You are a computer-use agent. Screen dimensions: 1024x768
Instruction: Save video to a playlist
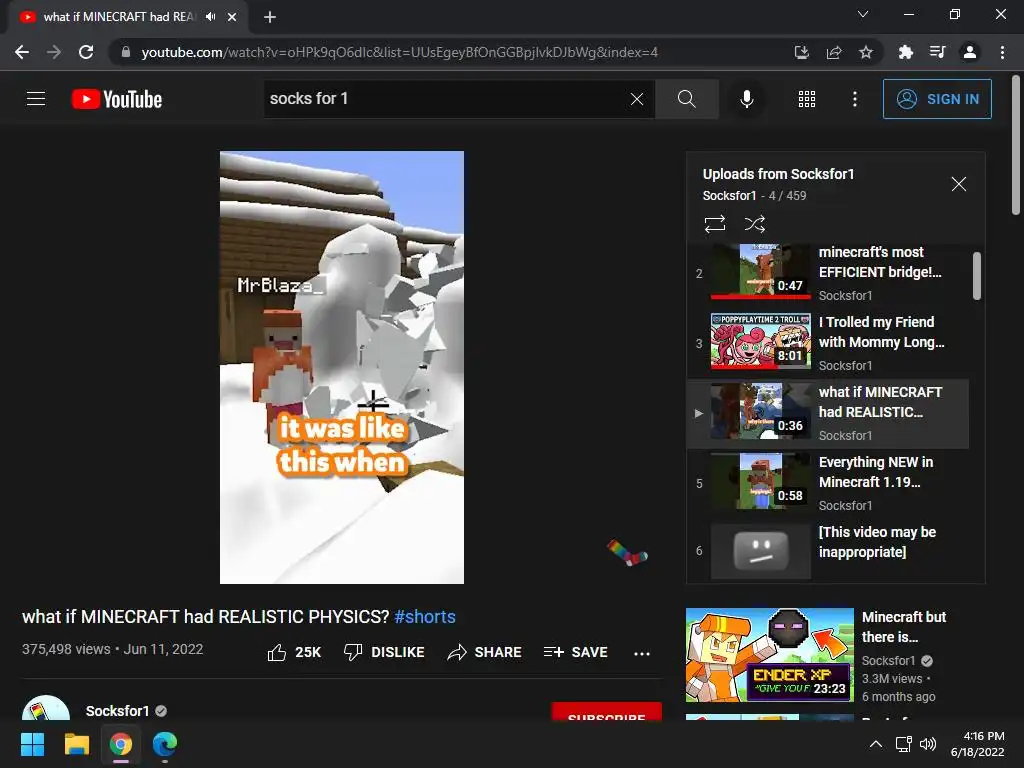575,652
